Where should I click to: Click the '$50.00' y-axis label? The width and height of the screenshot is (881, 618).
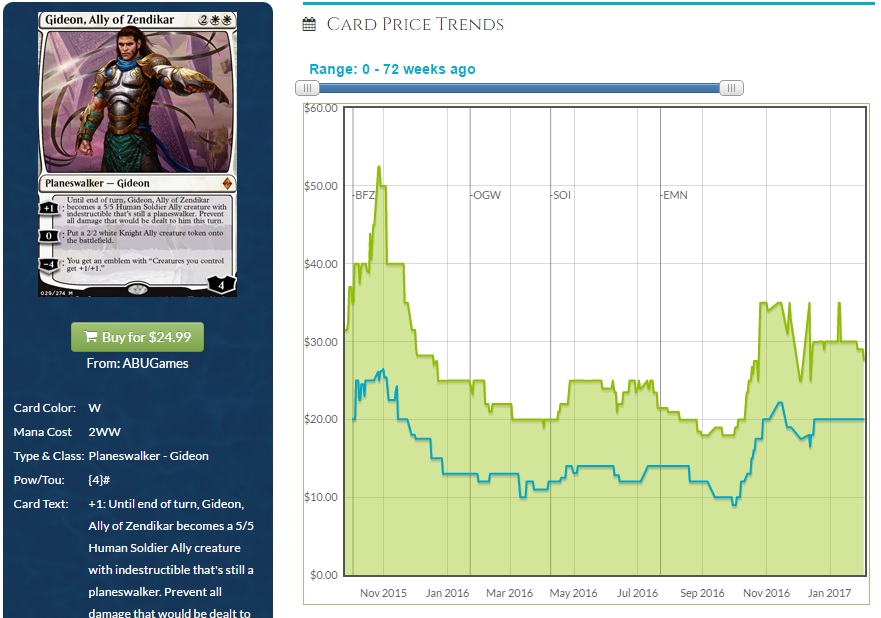coord(321,186)
